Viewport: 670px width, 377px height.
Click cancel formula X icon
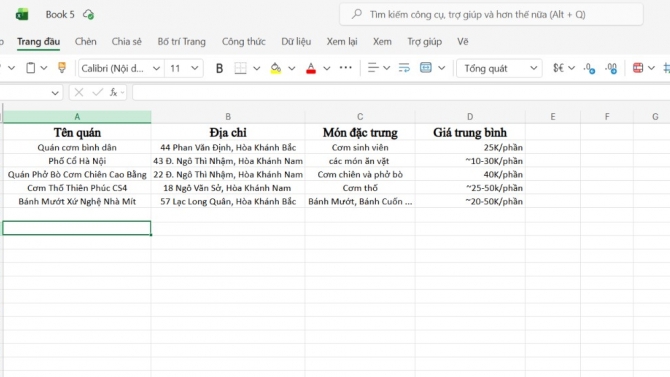point(79,92)
